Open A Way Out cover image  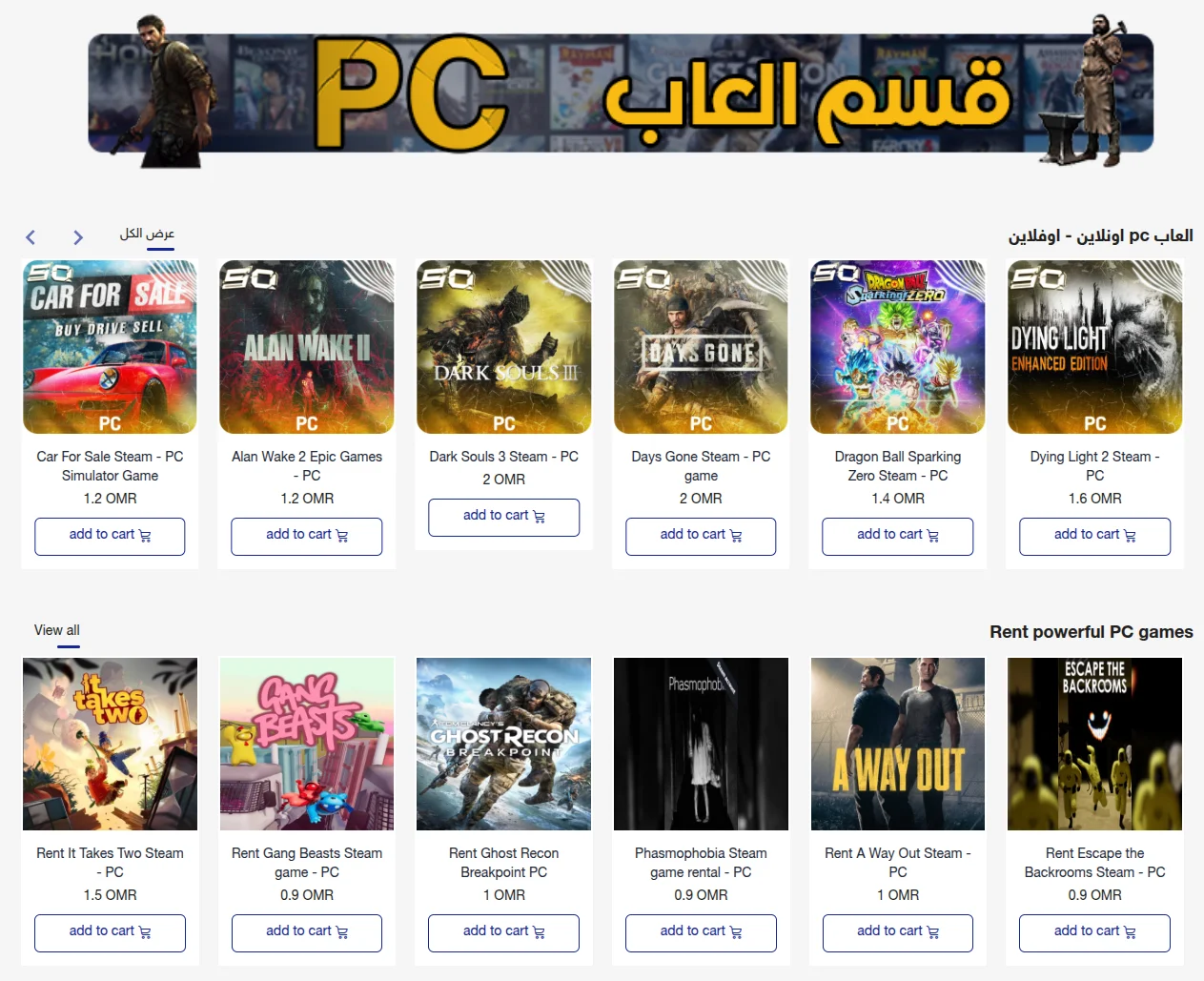coord(898,744)
